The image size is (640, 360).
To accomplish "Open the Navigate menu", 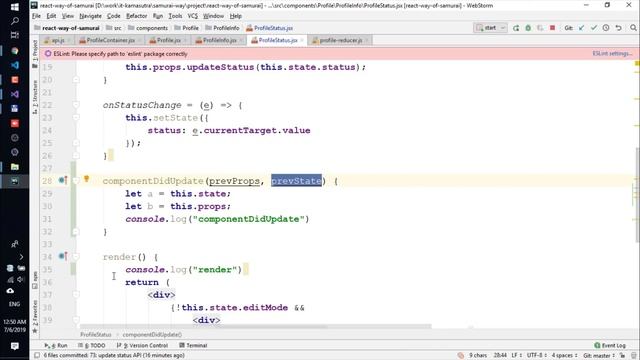I will click(90, 16).
